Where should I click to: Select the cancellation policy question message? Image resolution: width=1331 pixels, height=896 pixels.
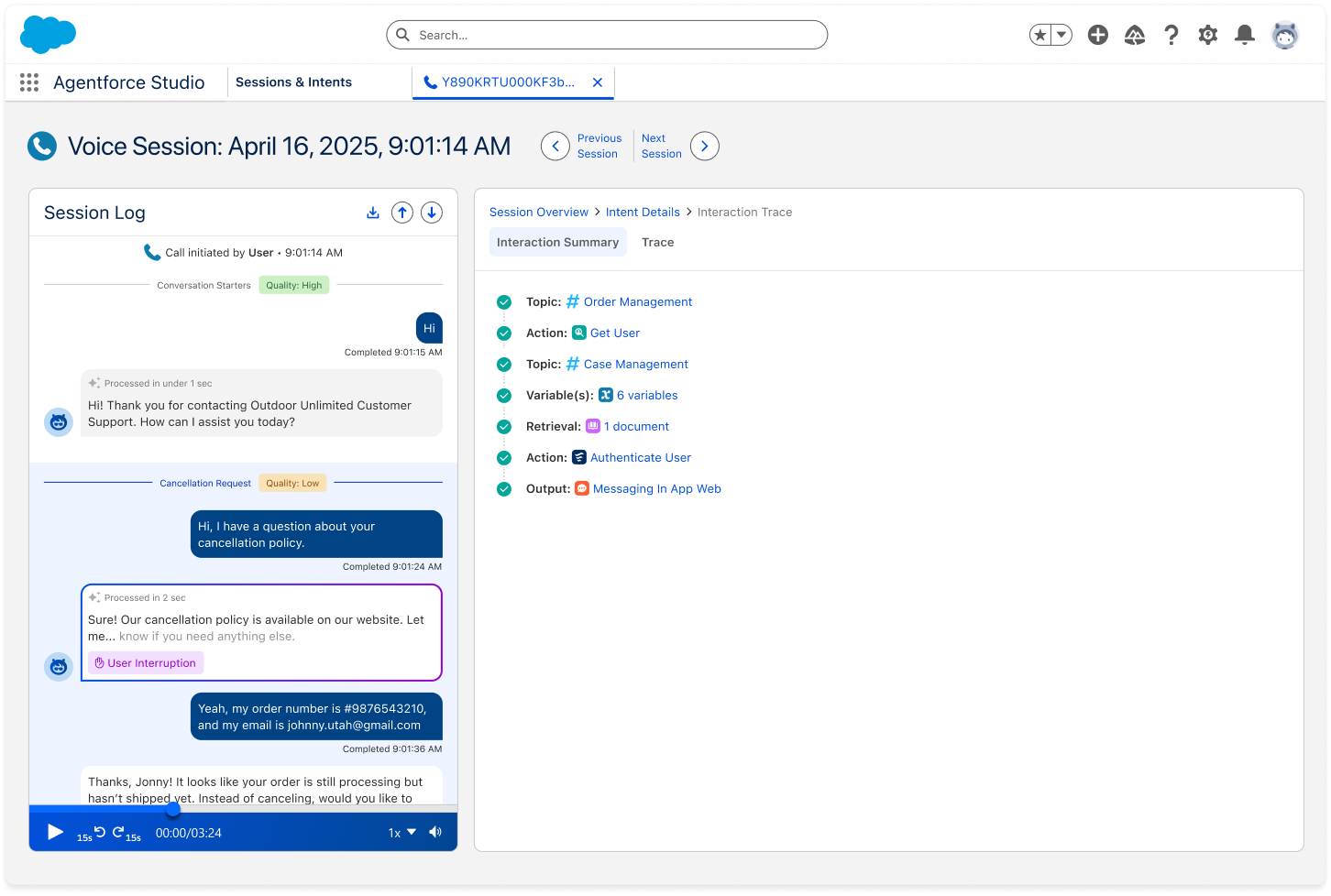(x=316, y=534)
